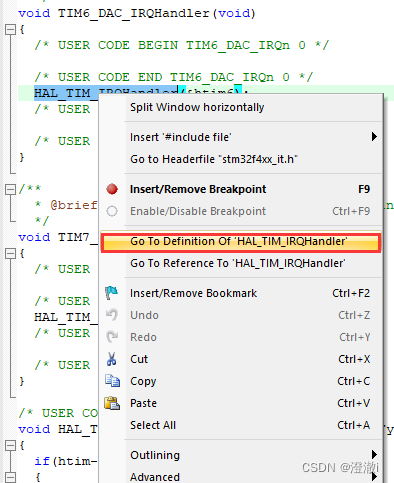Choose Redo from context menu

pos(241,337)
